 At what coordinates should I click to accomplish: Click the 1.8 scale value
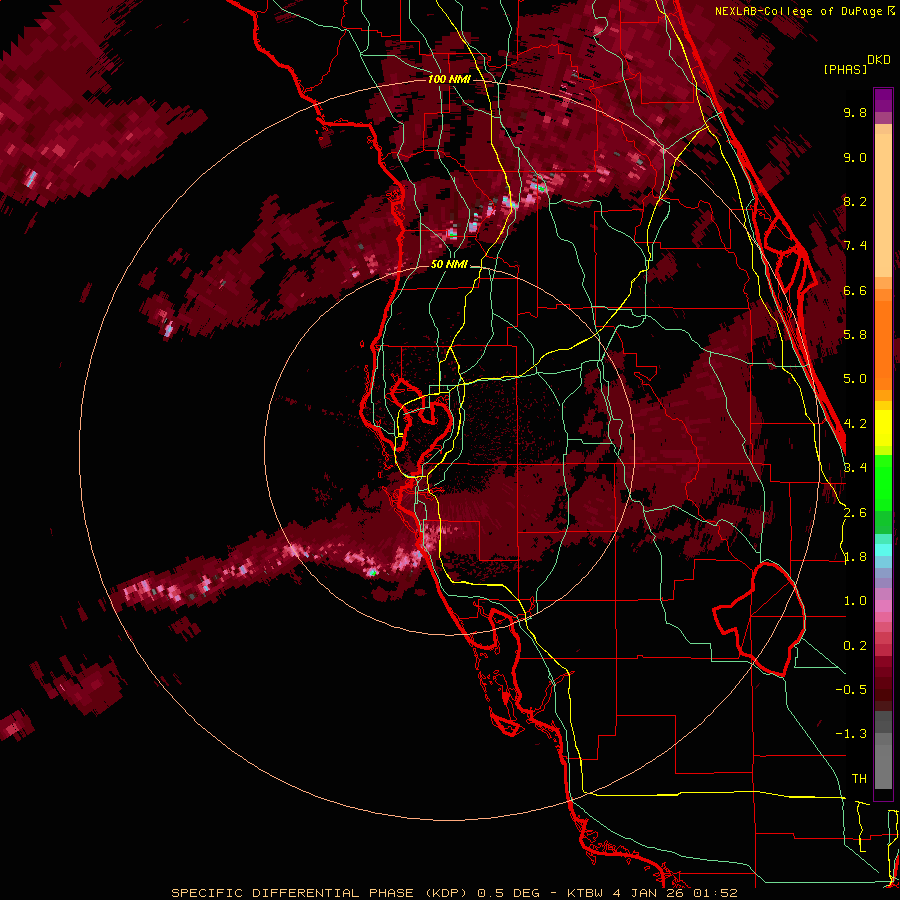tap(855, 557)
